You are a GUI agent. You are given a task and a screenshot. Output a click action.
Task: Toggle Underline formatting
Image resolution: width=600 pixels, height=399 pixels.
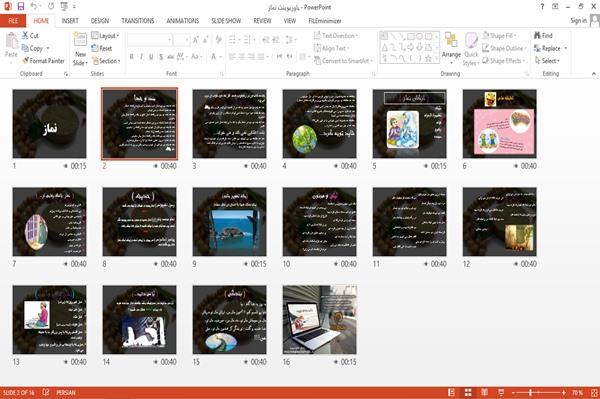(151, 57)
